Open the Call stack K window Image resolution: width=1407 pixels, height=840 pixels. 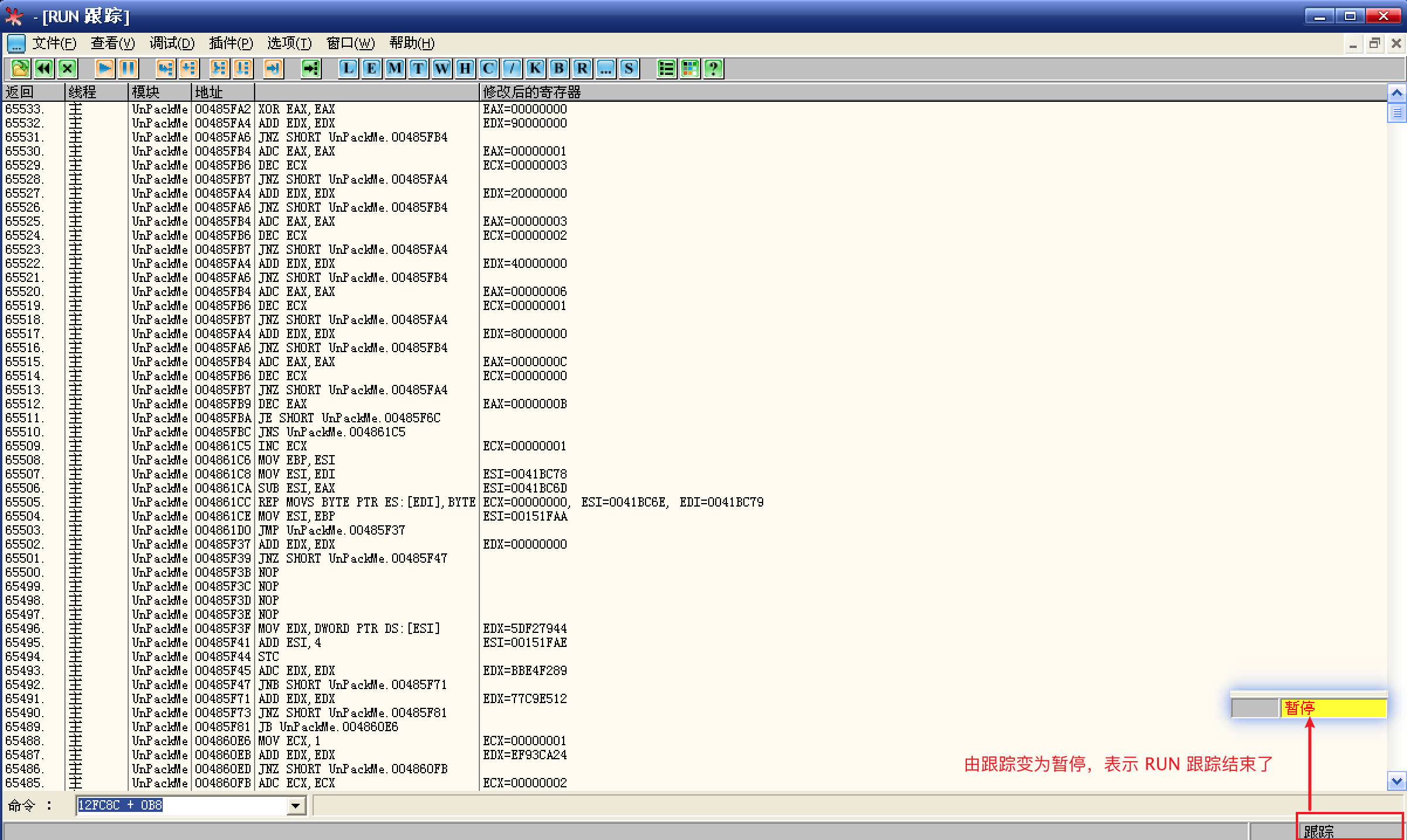(535, 68)
